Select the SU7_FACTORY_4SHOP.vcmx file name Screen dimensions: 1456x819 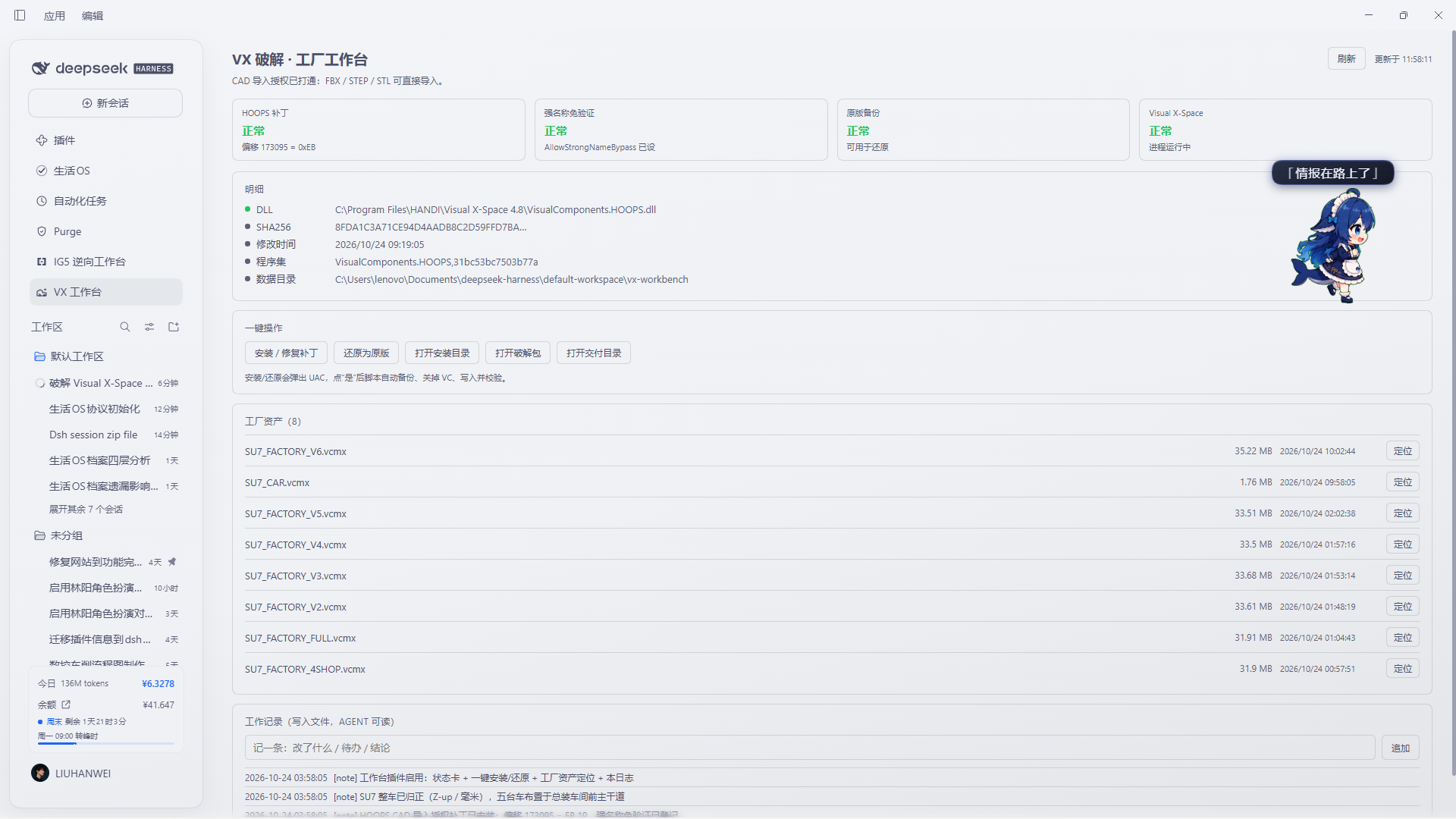tap(305, 669)
